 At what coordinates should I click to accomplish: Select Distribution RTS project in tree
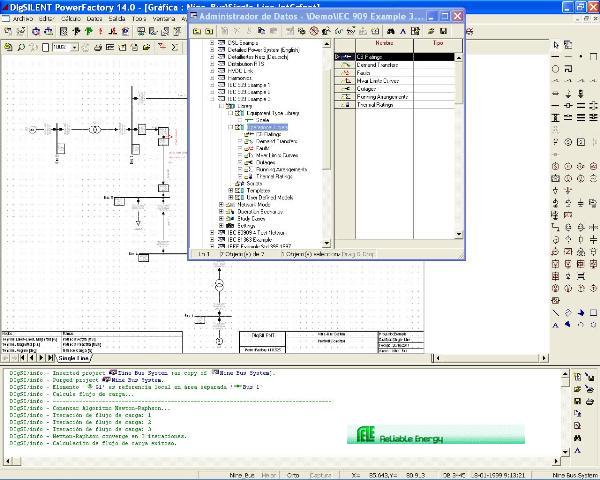pos(245,64)
